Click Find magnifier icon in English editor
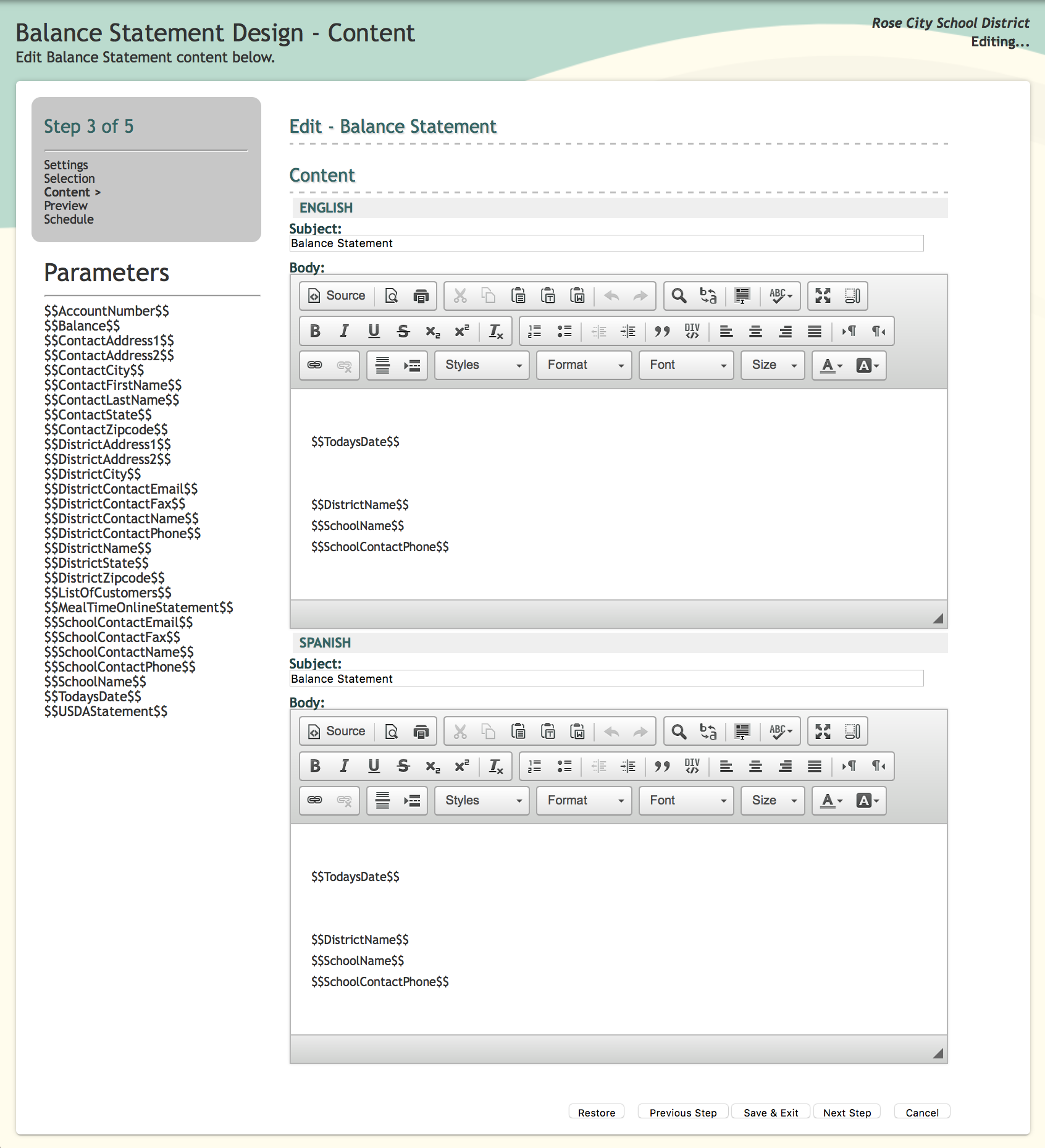Screen dimensions: 1045x1148 (x=679, y=296)
